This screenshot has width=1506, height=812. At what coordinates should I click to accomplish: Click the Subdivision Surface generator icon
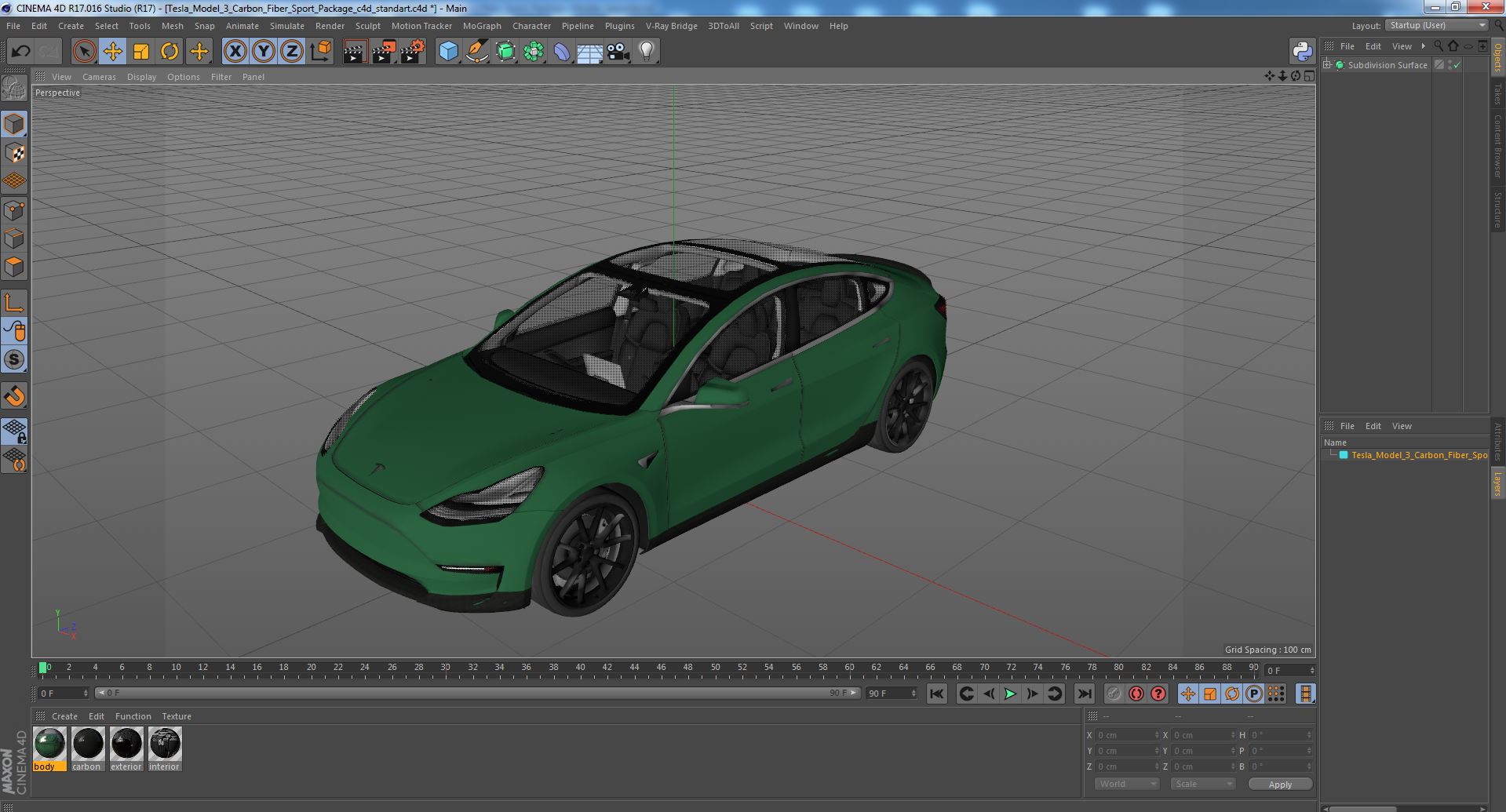click(505, 52)
